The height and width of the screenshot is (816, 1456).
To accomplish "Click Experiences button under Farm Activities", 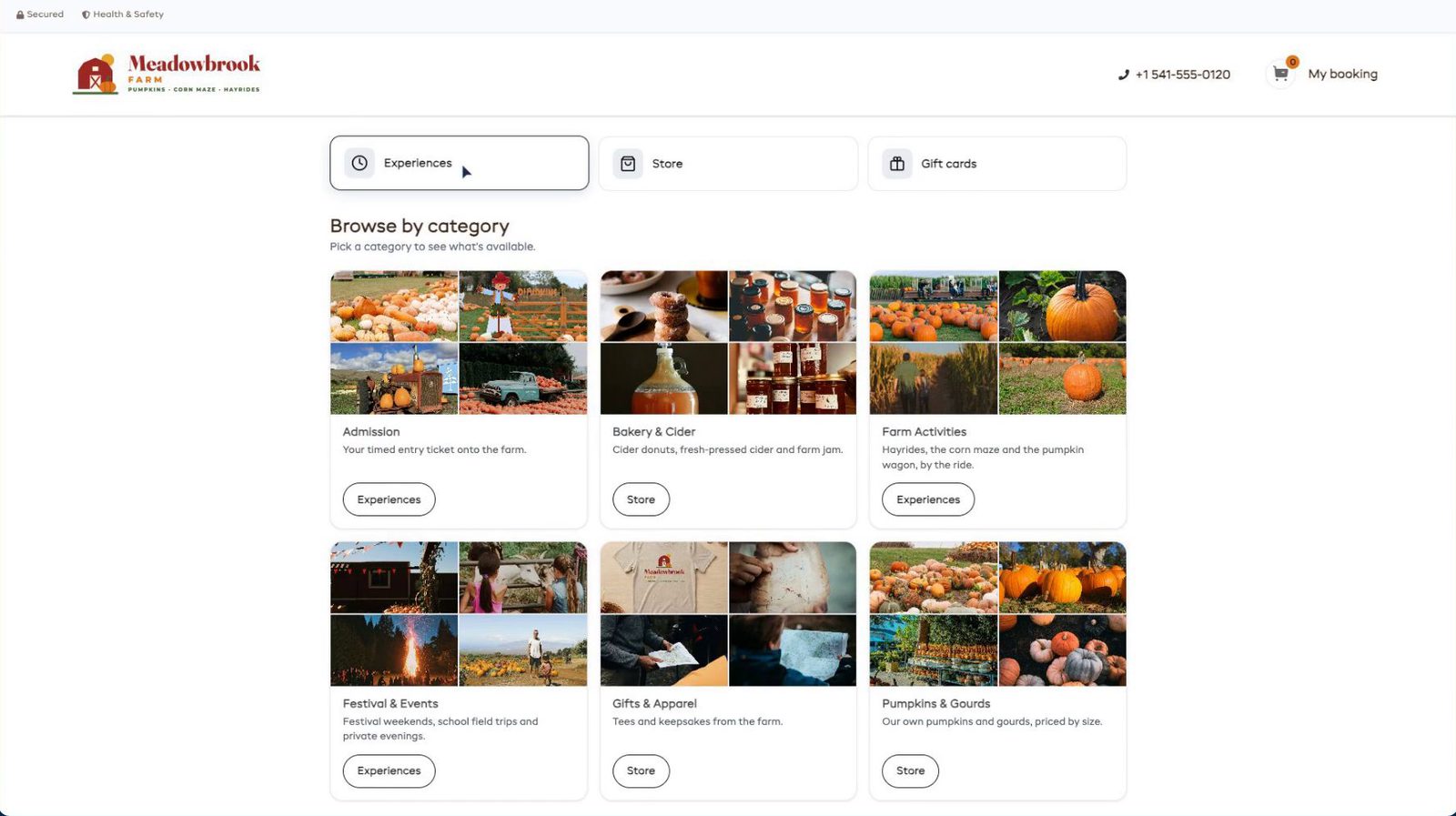I will click(x=928, y=499).
